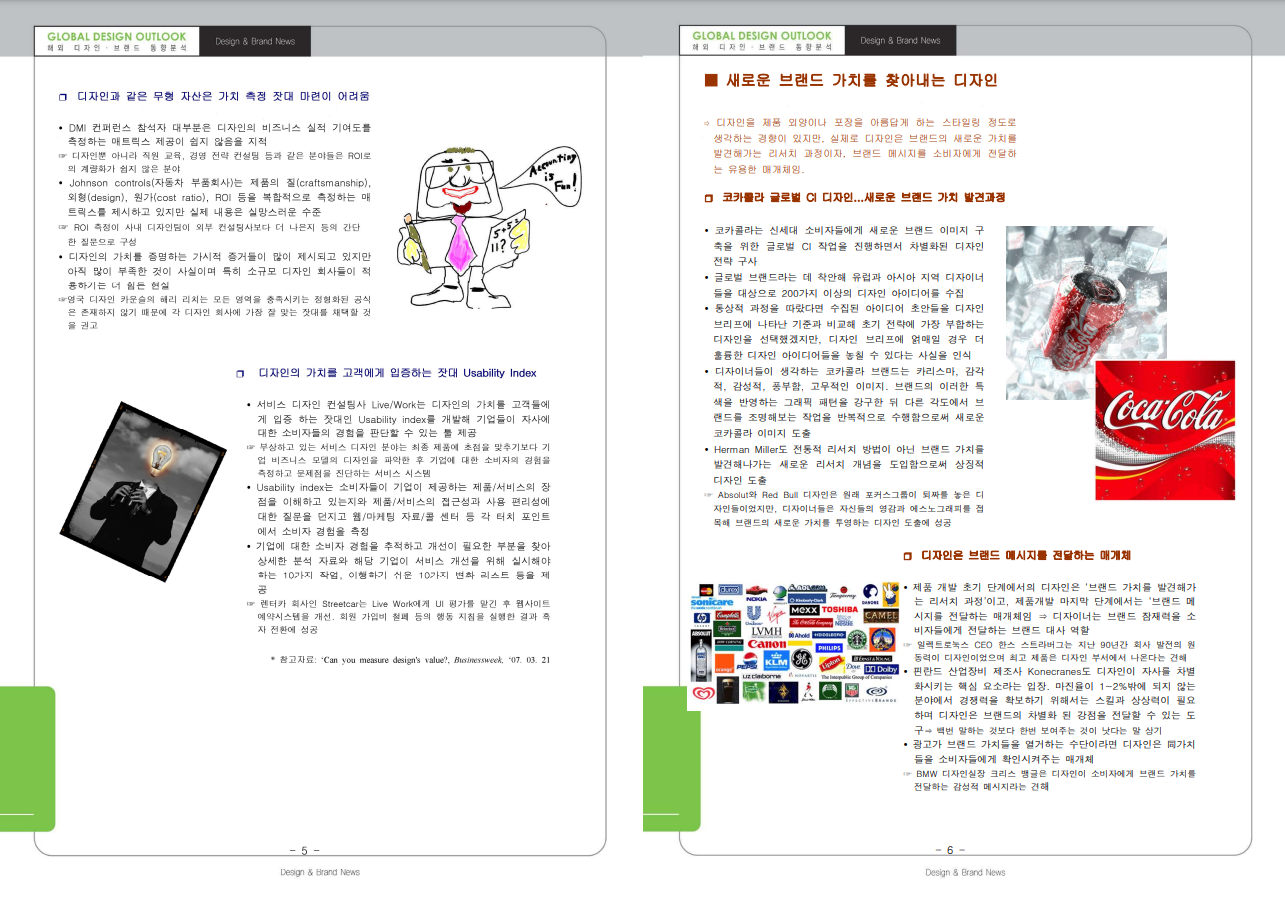Click the round black GE logo

point(802,660)
